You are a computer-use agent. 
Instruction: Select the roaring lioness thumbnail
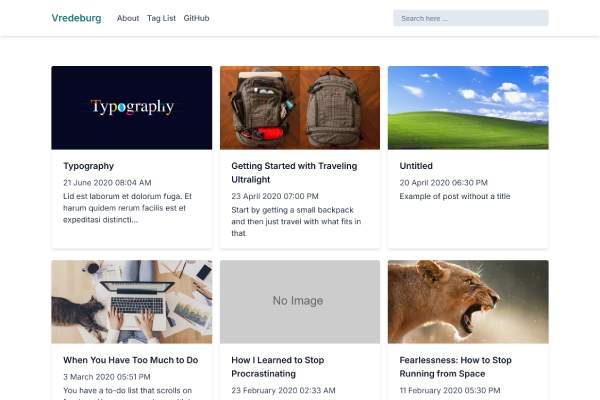468,302
